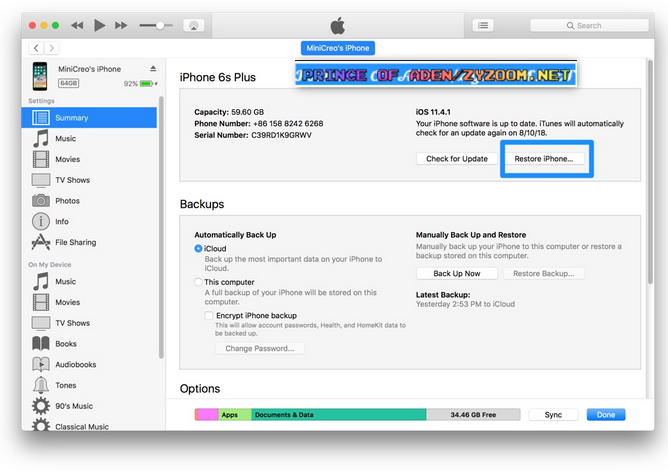
Task: Click the Books icon
Action: click(x=41, y=343)
